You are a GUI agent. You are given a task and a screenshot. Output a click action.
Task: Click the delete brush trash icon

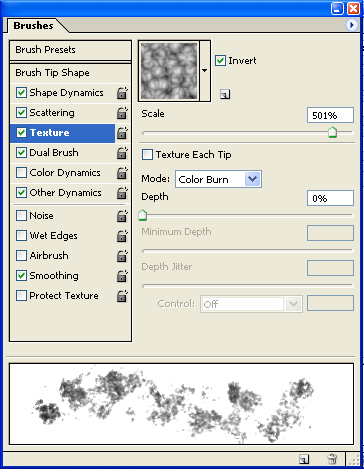tap(332, 459)
